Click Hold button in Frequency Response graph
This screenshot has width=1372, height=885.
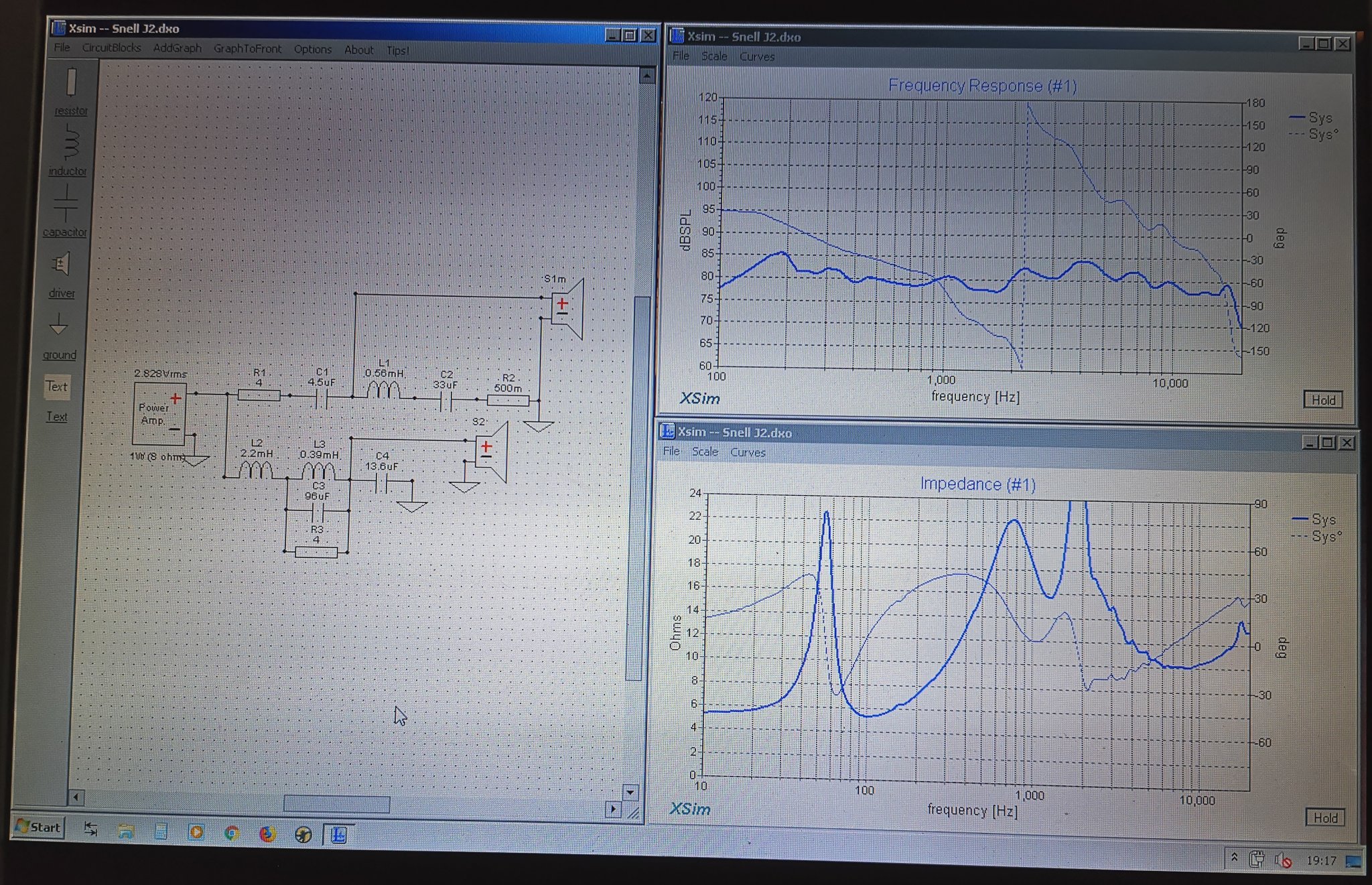pos(1323,400)
